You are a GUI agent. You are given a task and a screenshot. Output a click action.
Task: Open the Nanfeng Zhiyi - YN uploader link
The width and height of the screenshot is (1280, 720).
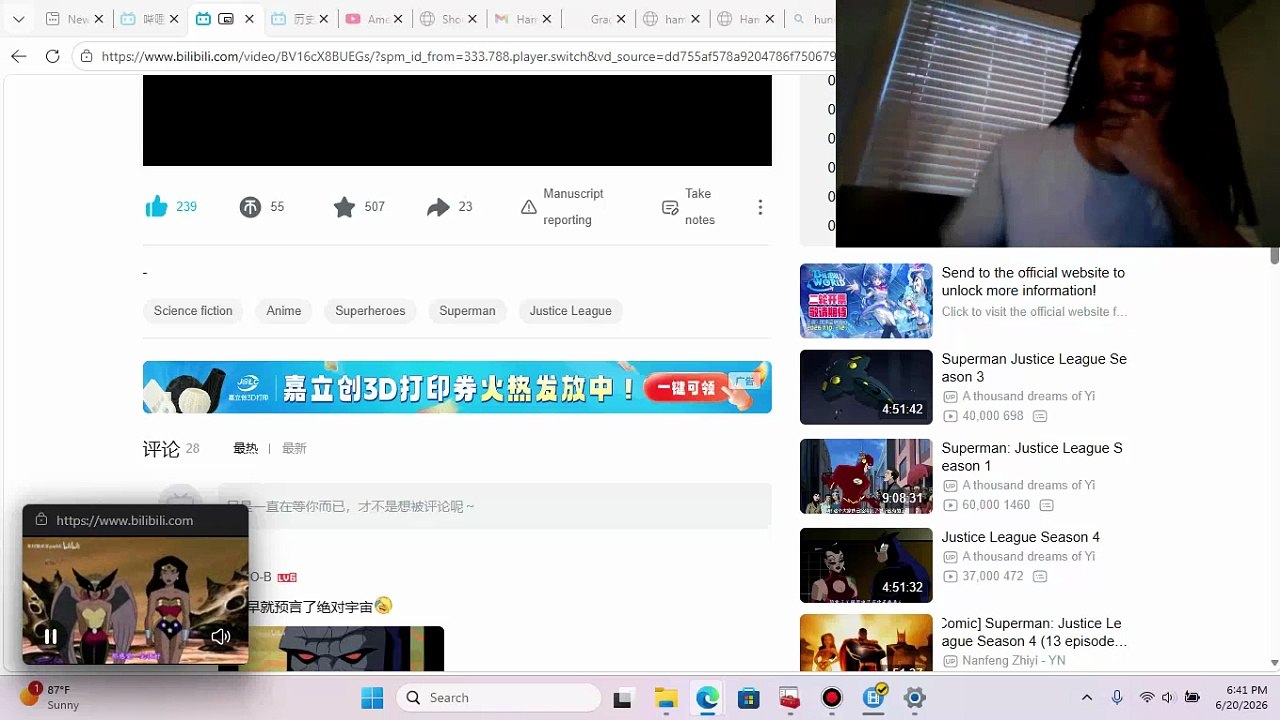[1013, 661]
